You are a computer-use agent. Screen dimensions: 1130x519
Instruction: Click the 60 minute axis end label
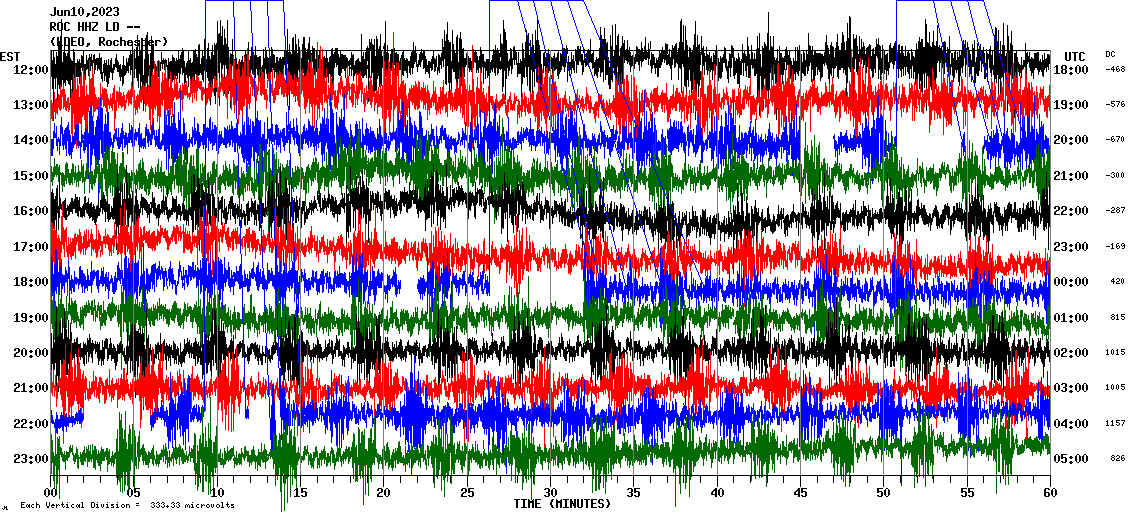tap(1049, 492)
